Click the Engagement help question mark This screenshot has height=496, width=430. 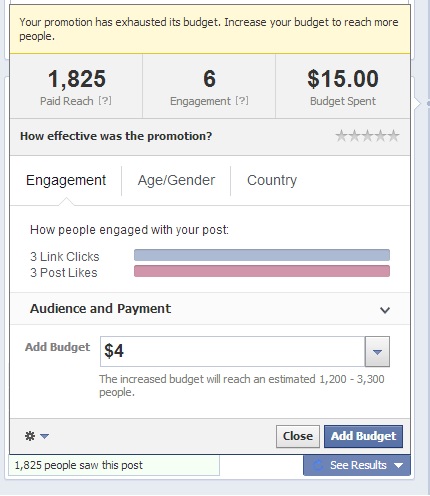click(242, 101)
